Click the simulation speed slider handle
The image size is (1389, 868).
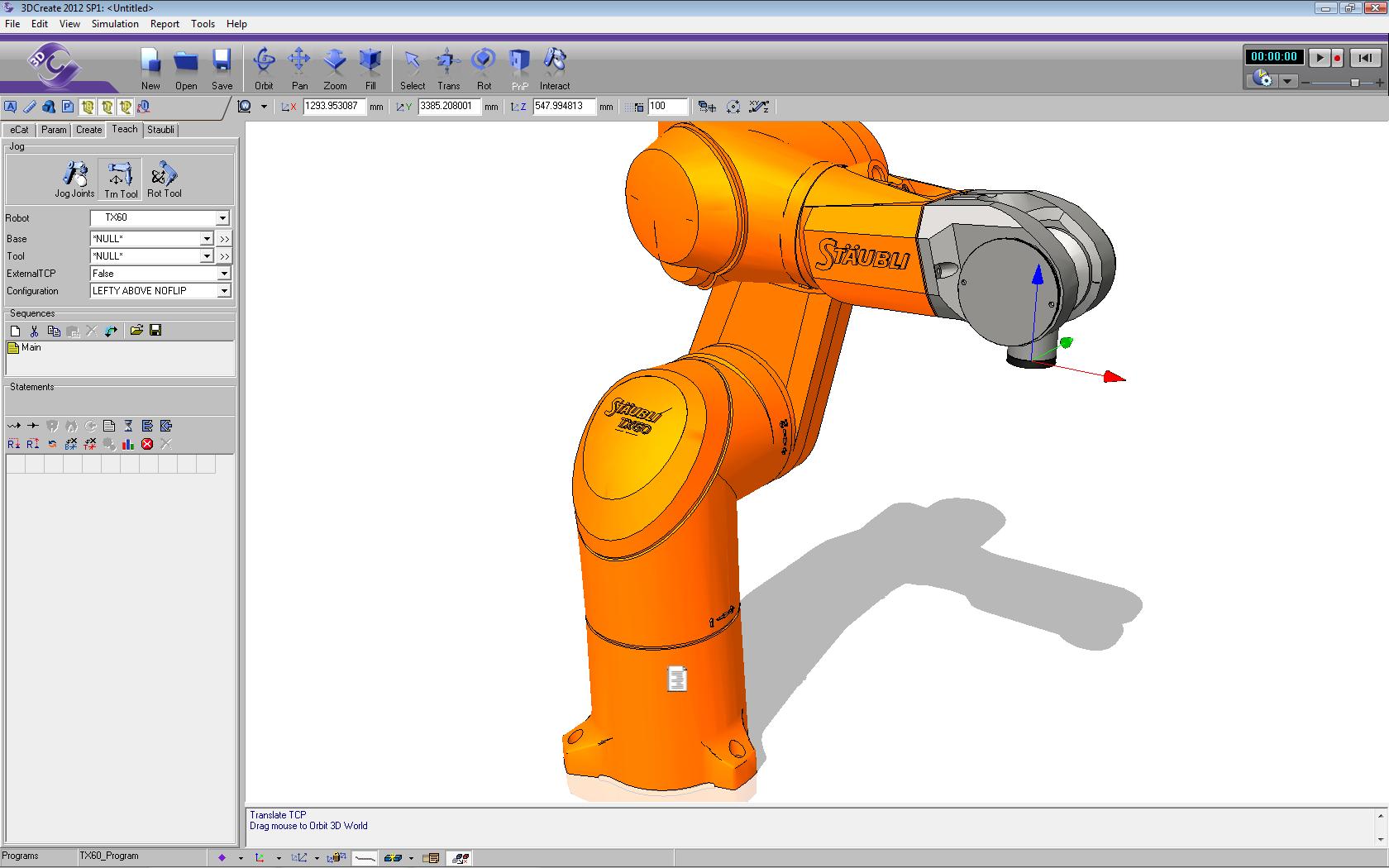1355,83
